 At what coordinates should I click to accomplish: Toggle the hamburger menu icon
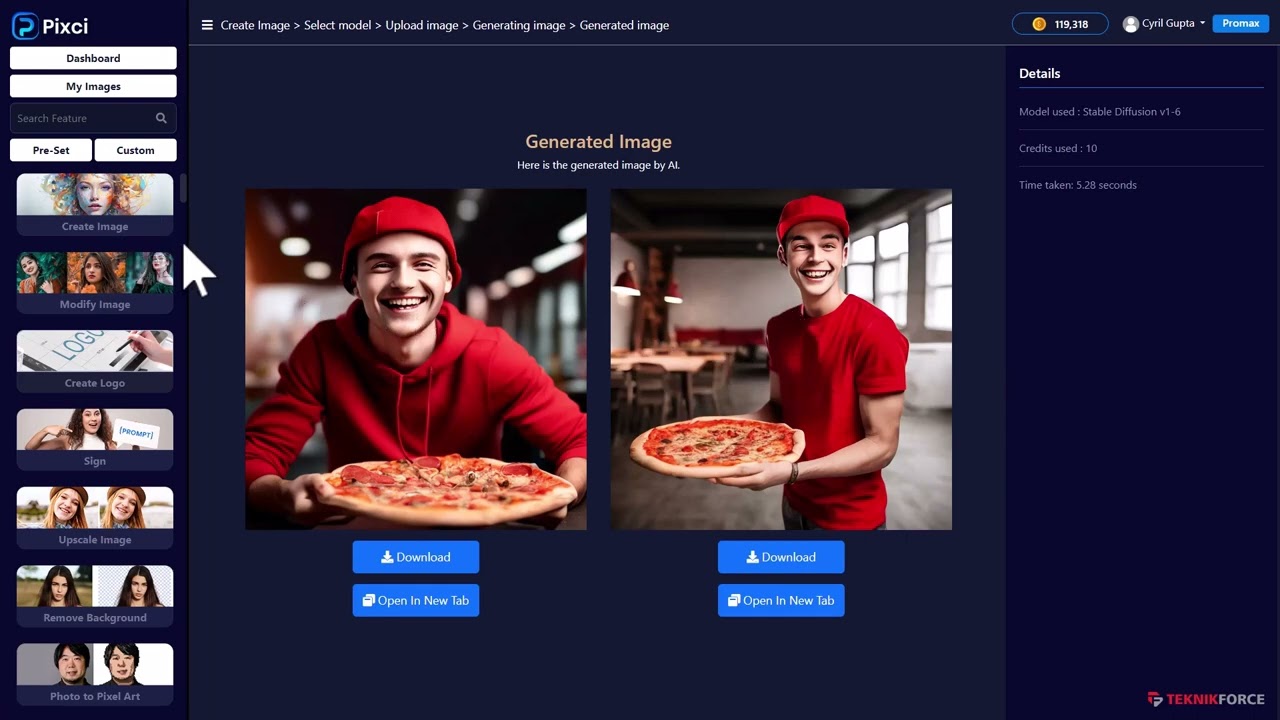[207, 25]
